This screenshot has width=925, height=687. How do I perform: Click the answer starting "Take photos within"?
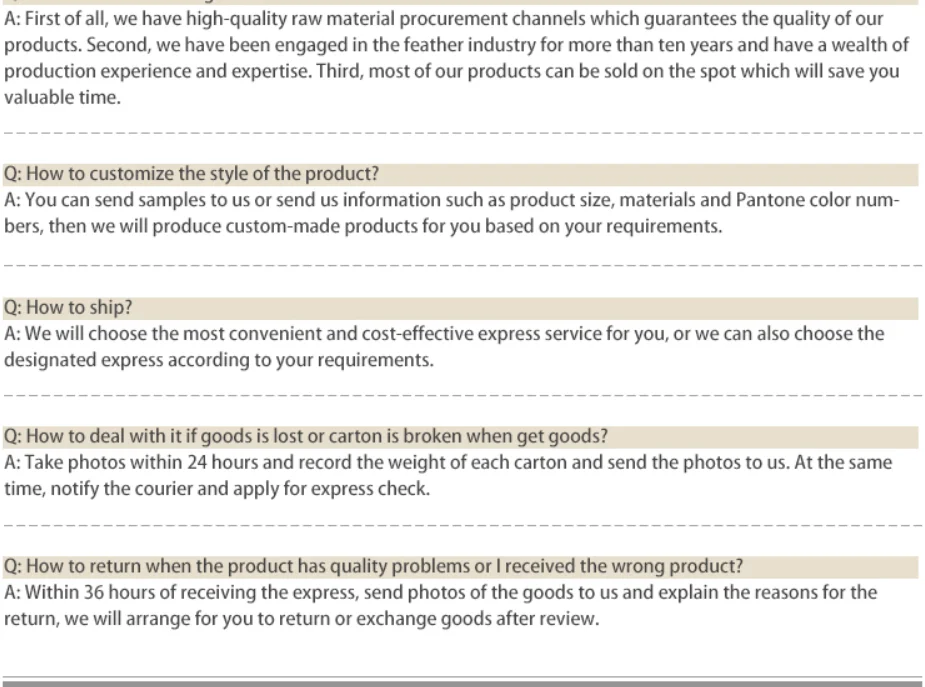[448, 475]
